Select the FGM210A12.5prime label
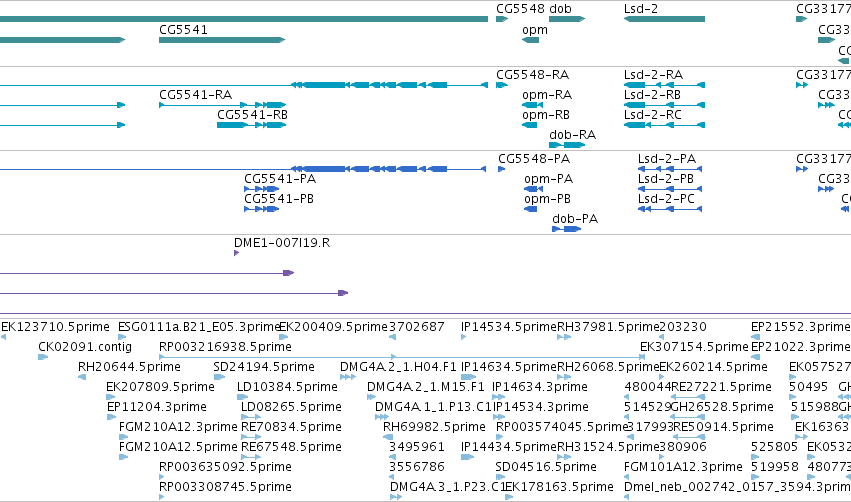 tap(178, 447)
